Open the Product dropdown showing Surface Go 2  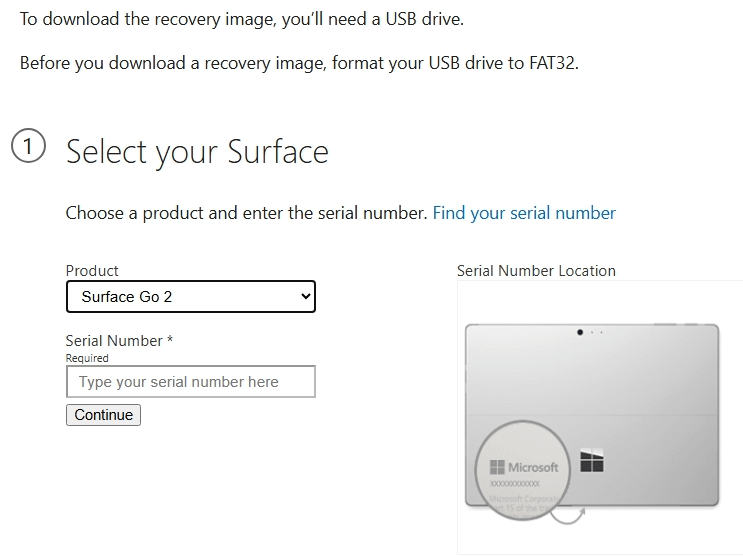[190, 297]
